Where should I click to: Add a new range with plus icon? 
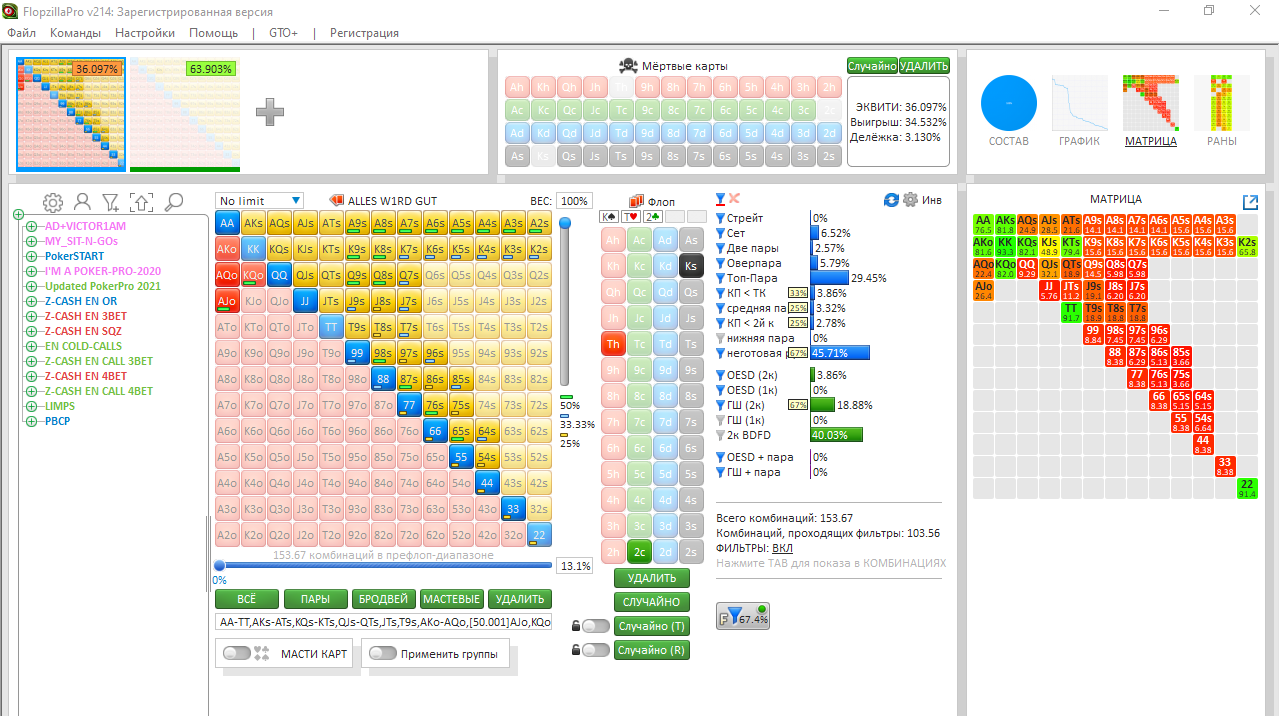(269, 112)
